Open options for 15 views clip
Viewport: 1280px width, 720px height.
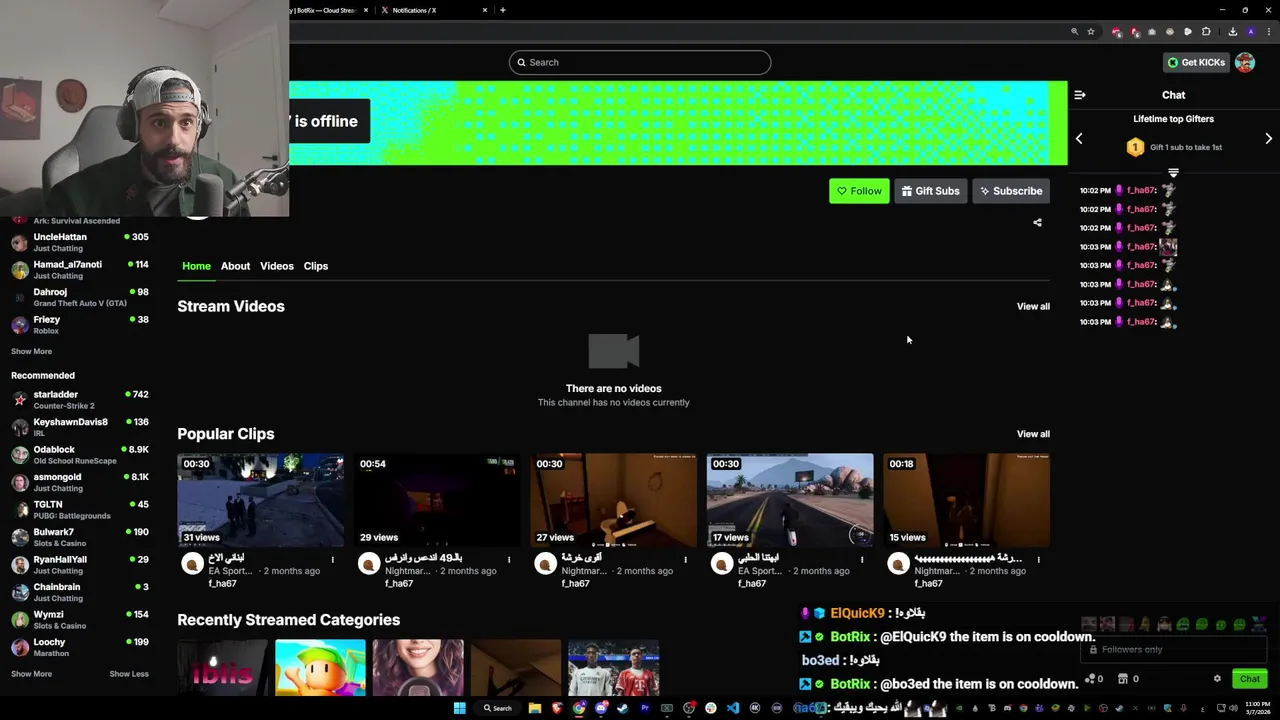click(1038, 560)
